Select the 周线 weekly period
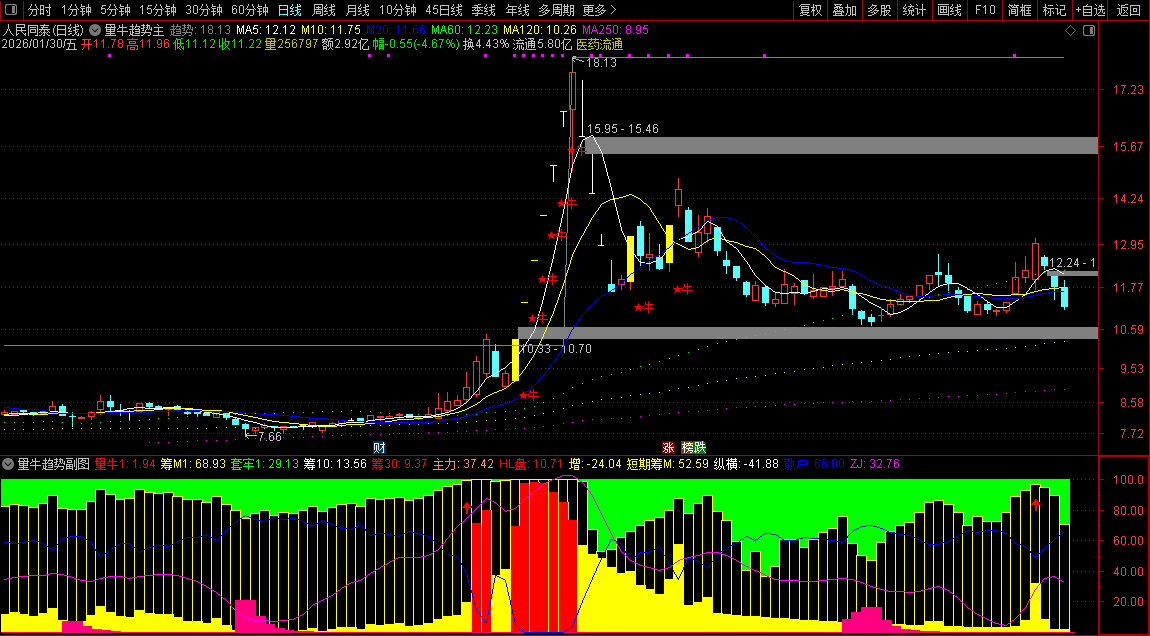1150x636 pixels. pyautogui.click(x=324, y=10)
